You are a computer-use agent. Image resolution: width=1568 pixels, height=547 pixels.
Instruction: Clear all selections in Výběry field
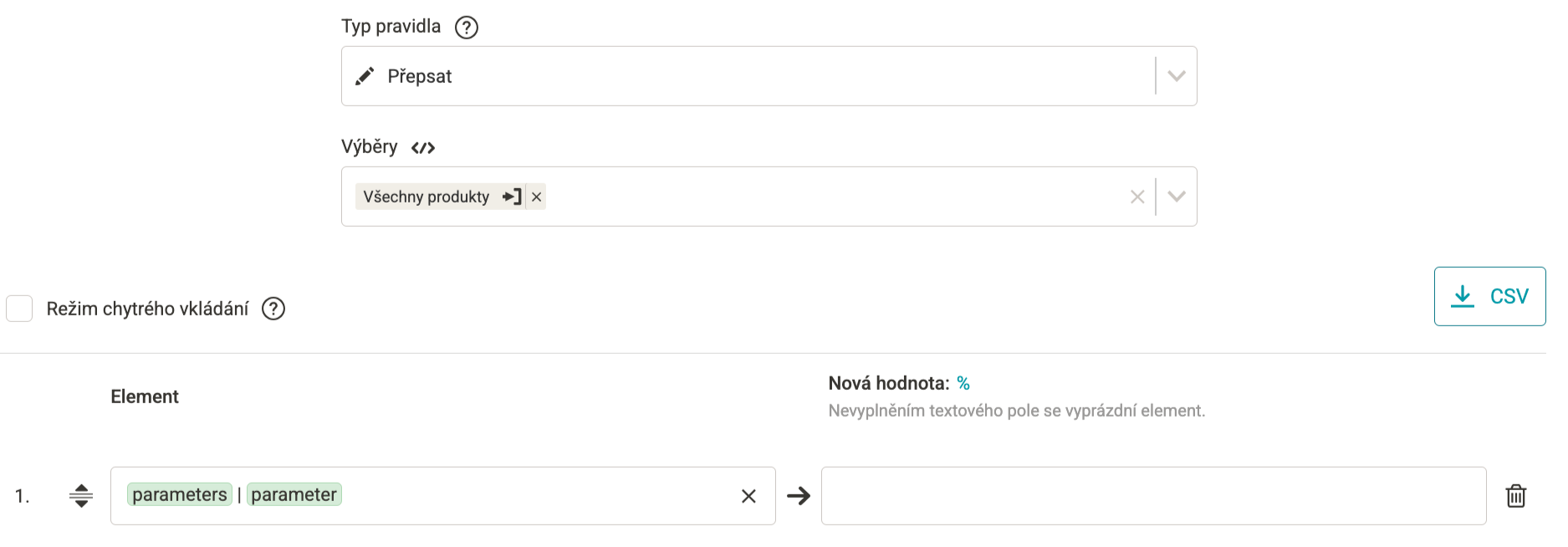click(1137, 197)
